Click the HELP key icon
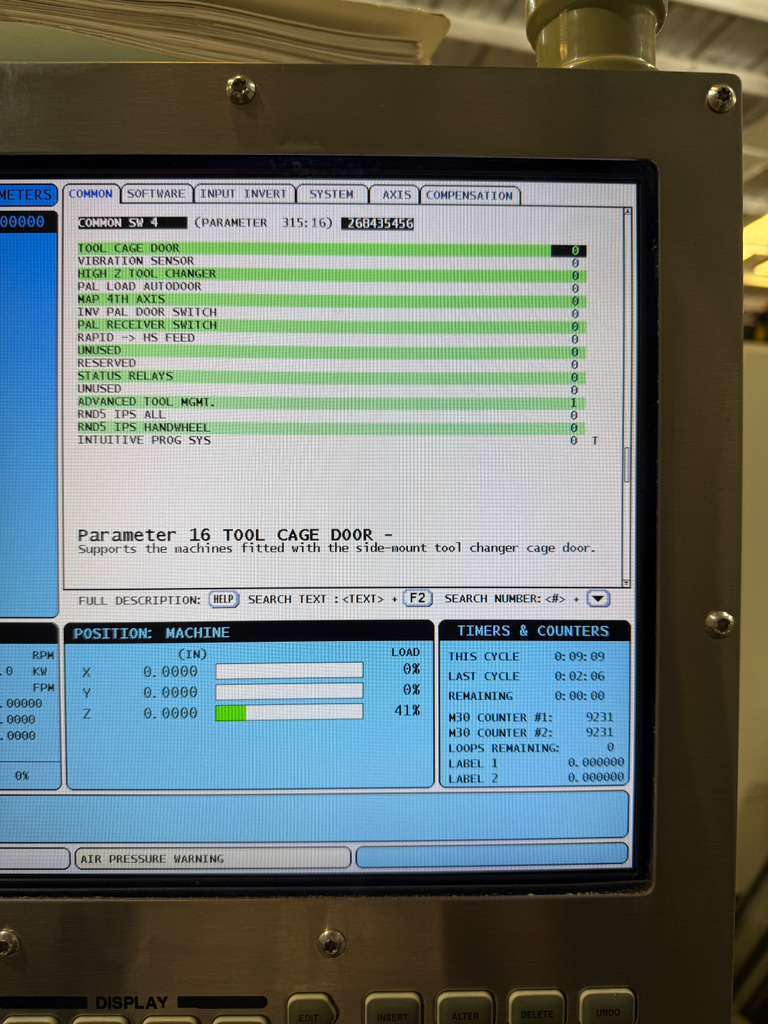 coord(223,600)
